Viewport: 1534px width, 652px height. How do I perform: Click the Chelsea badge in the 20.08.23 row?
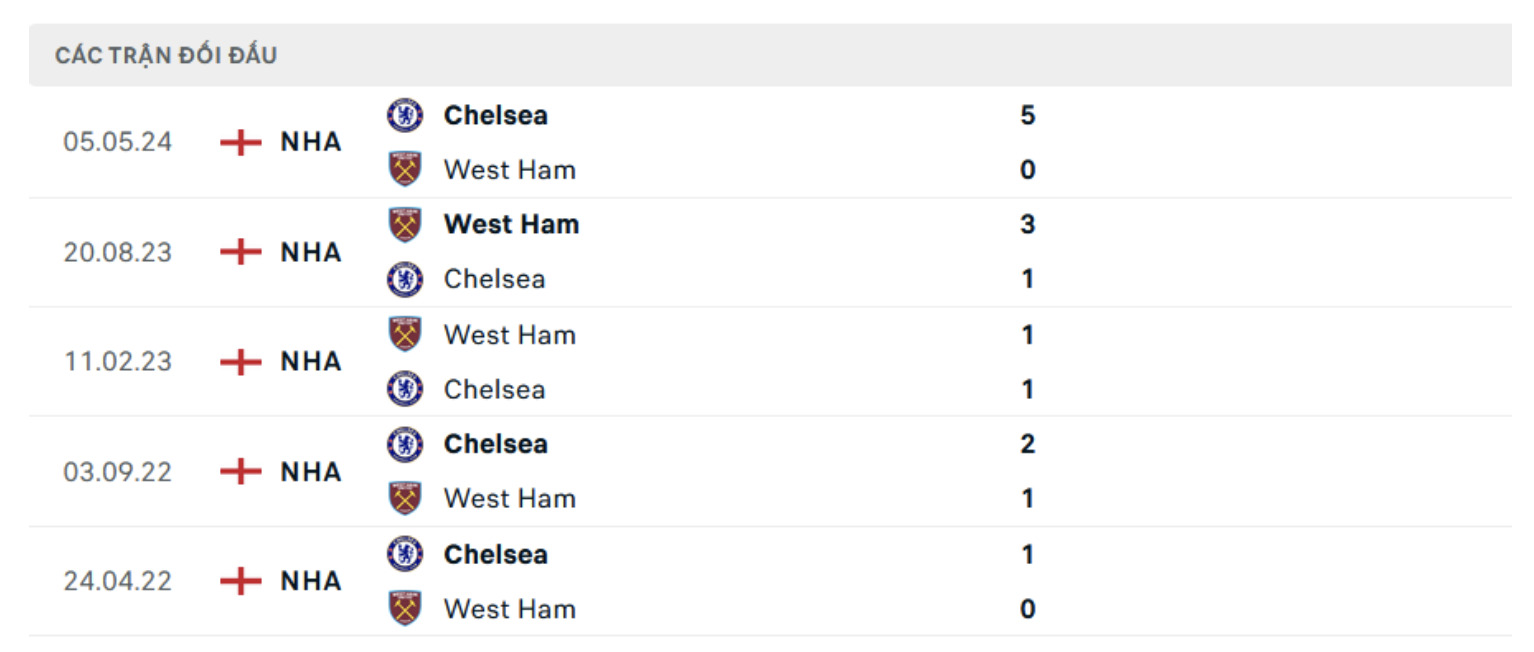tap(406, 278)
